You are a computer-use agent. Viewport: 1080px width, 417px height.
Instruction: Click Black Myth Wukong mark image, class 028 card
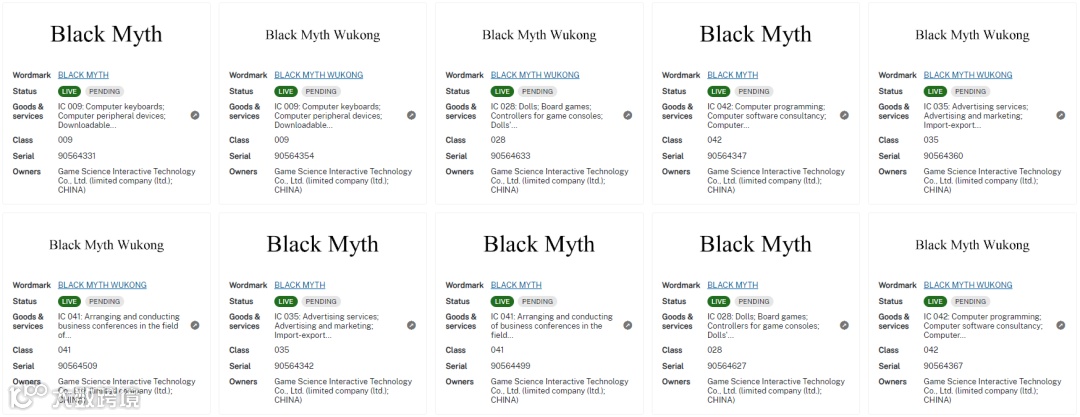click(539, 34)
